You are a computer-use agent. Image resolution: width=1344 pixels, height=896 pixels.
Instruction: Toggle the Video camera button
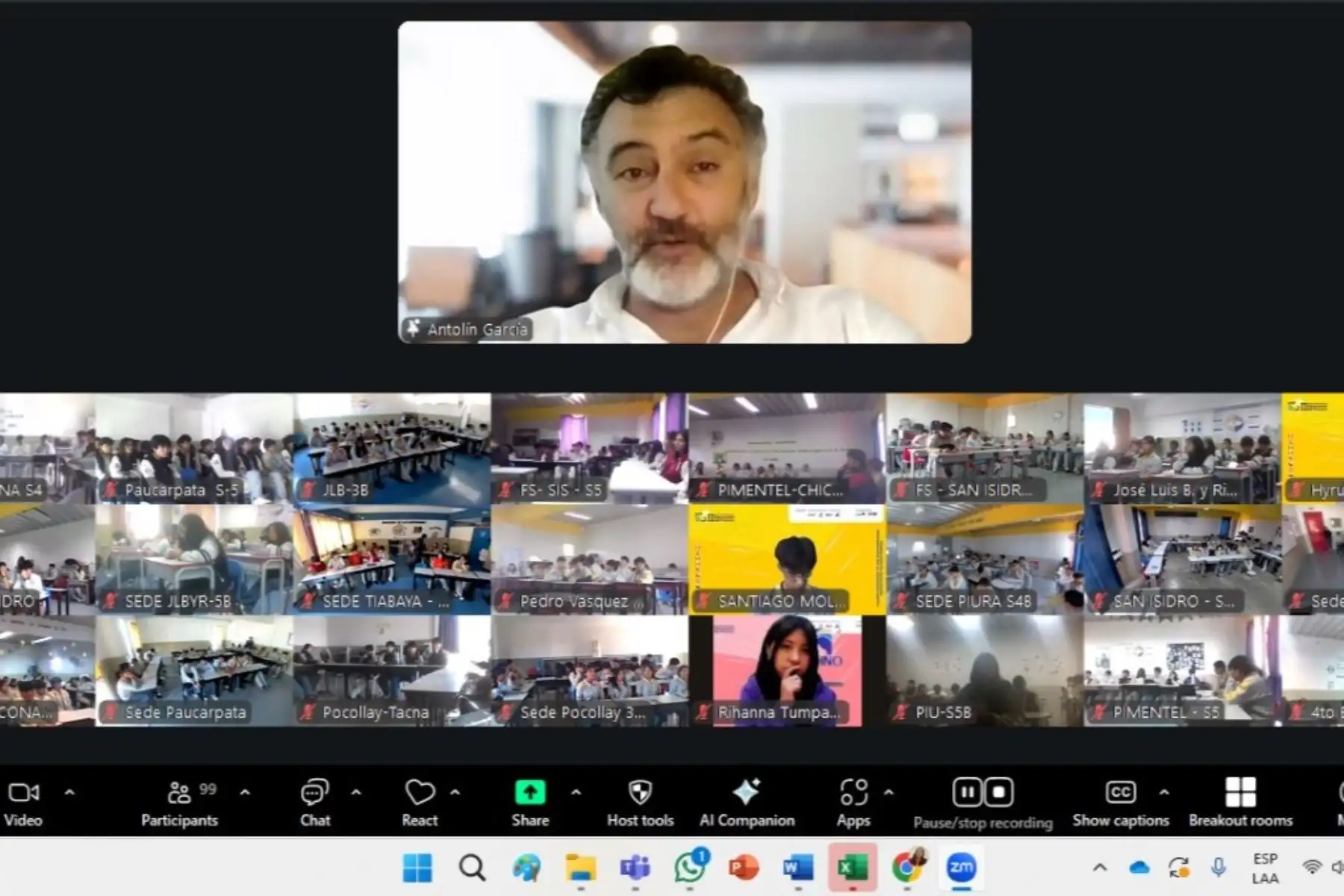tap(23, 803)
